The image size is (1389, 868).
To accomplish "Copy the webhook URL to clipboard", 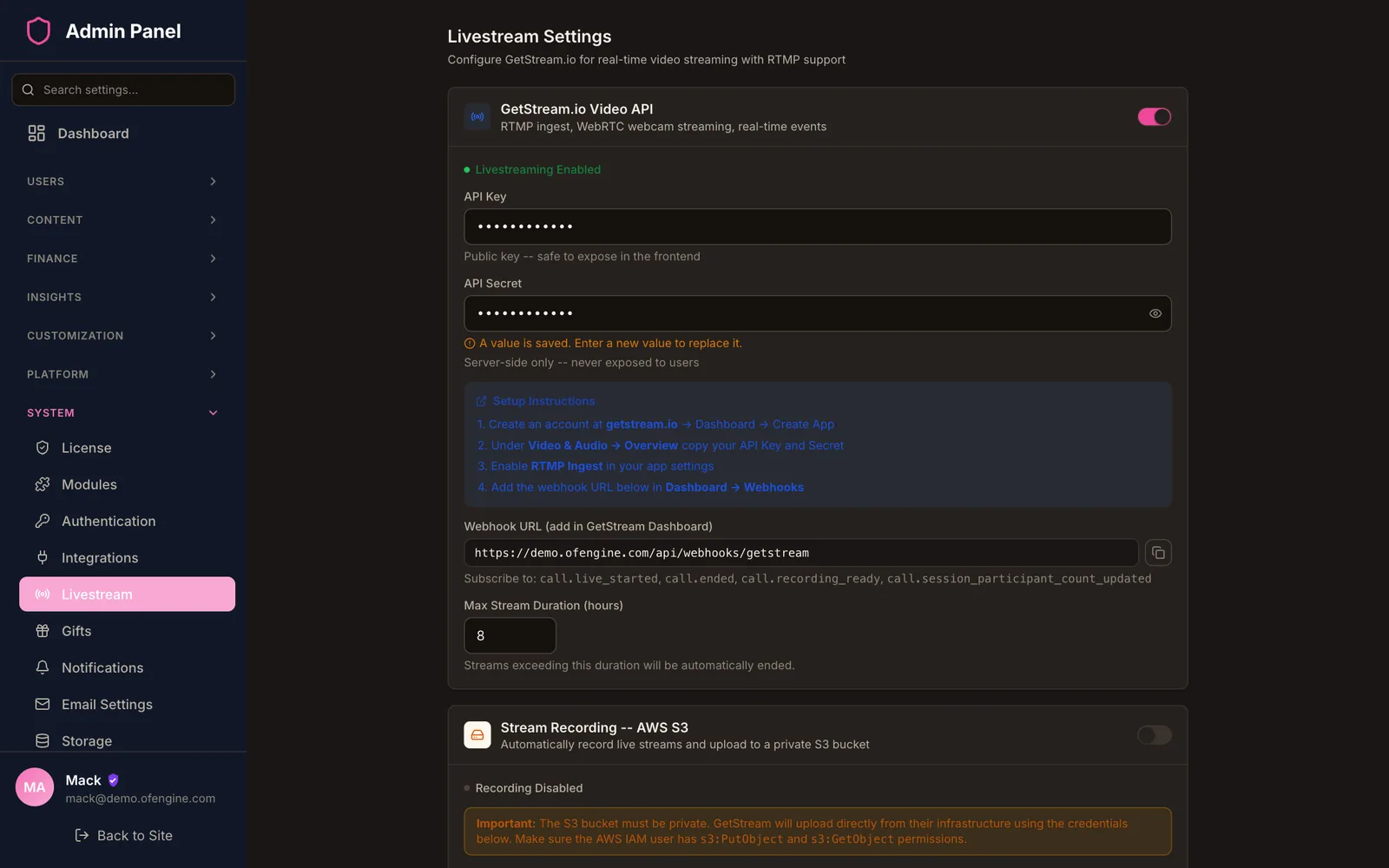I will tap(1158, 553).
